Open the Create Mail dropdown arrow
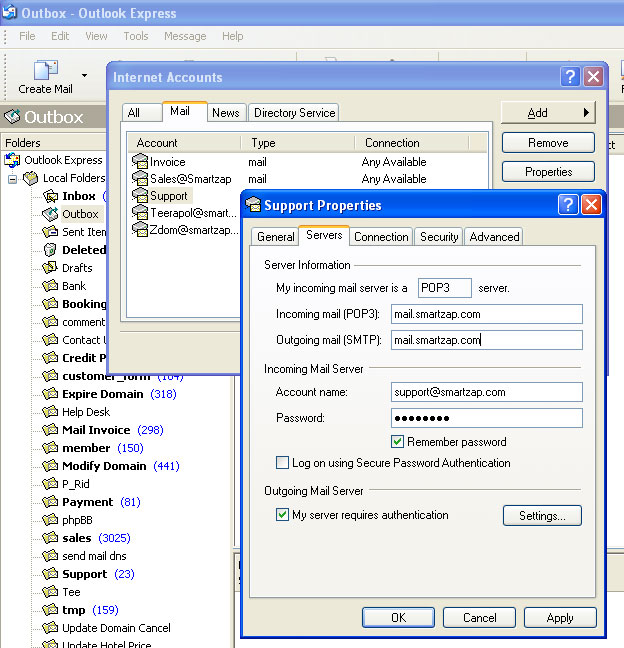The height and width of the screenshot is (648, 624). [x=84, y=75]
